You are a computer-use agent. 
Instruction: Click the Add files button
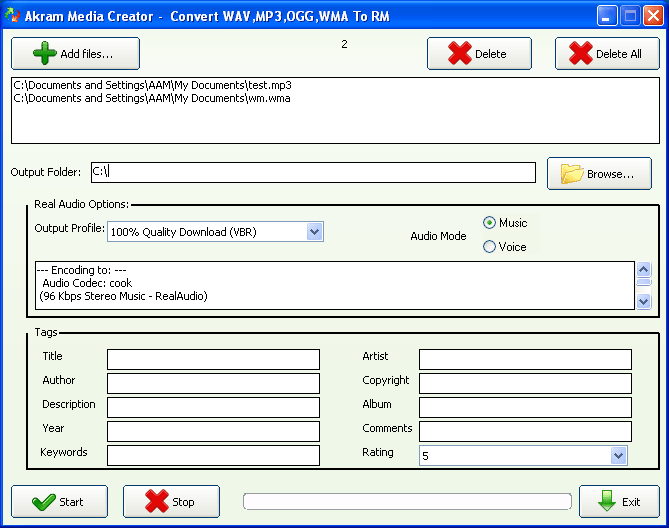75,54
